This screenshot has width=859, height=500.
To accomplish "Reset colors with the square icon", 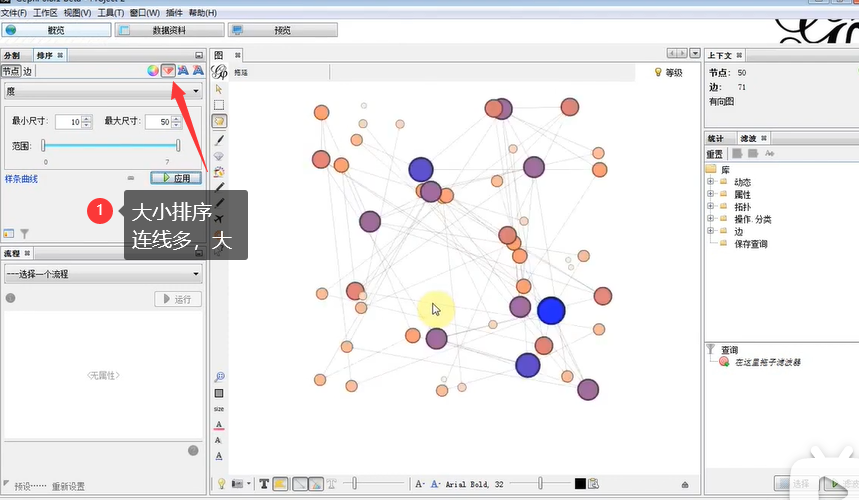I will point(219,393).
